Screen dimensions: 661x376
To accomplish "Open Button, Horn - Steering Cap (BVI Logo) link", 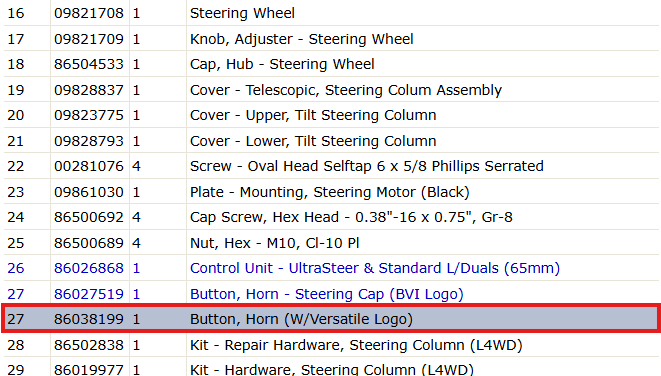I will click(x=327, y=294).
